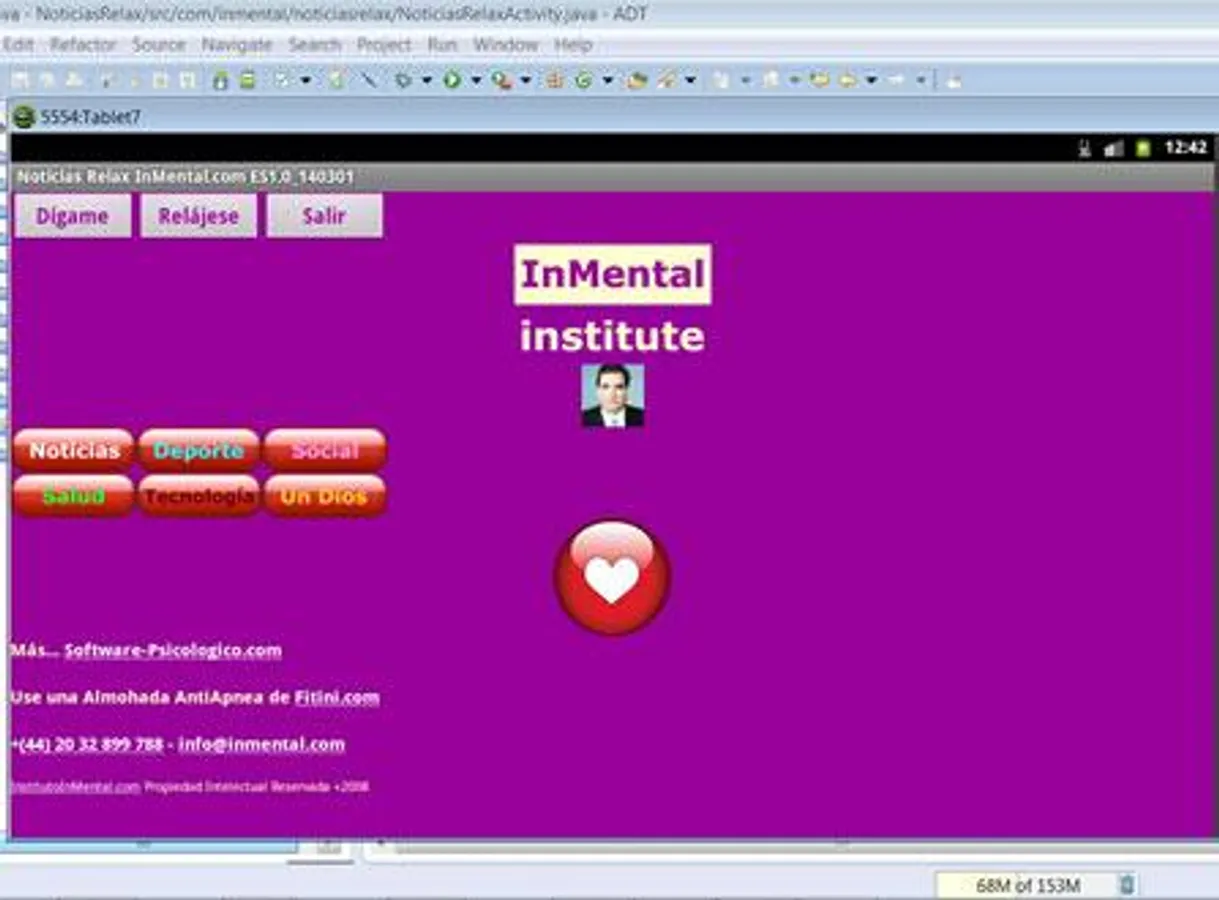Click the green New Java Class icon
Image resolution: width=1219 pixels, height=900 pixels.
coord(583,80)
